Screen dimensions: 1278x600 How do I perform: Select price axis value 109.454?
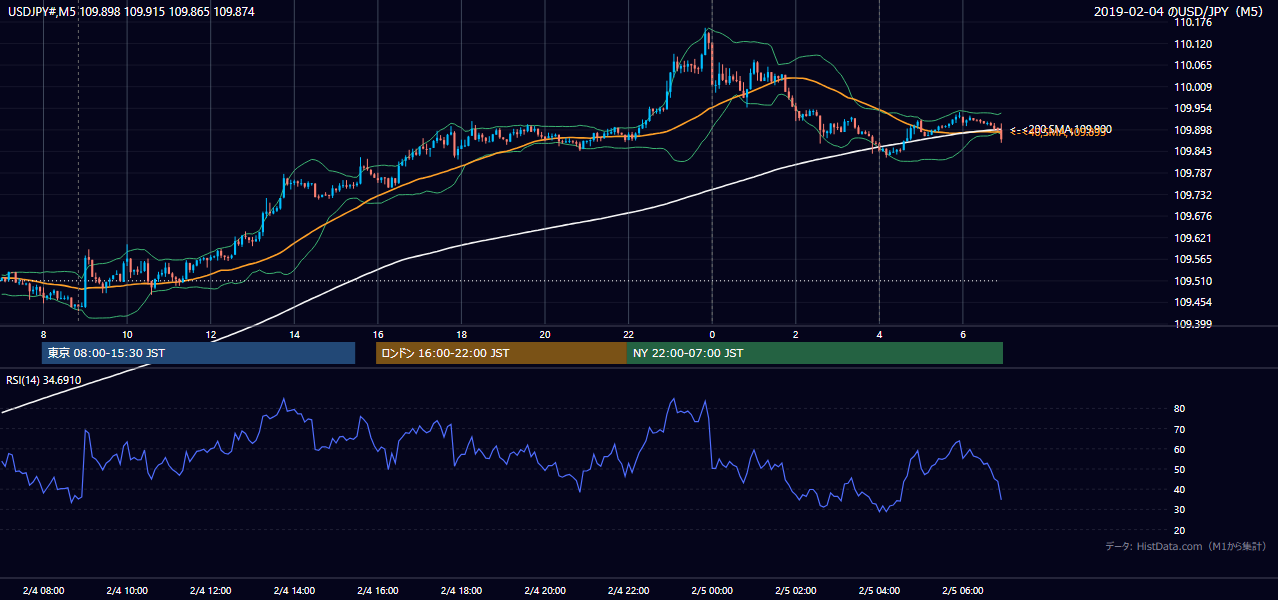point(1194,302)
